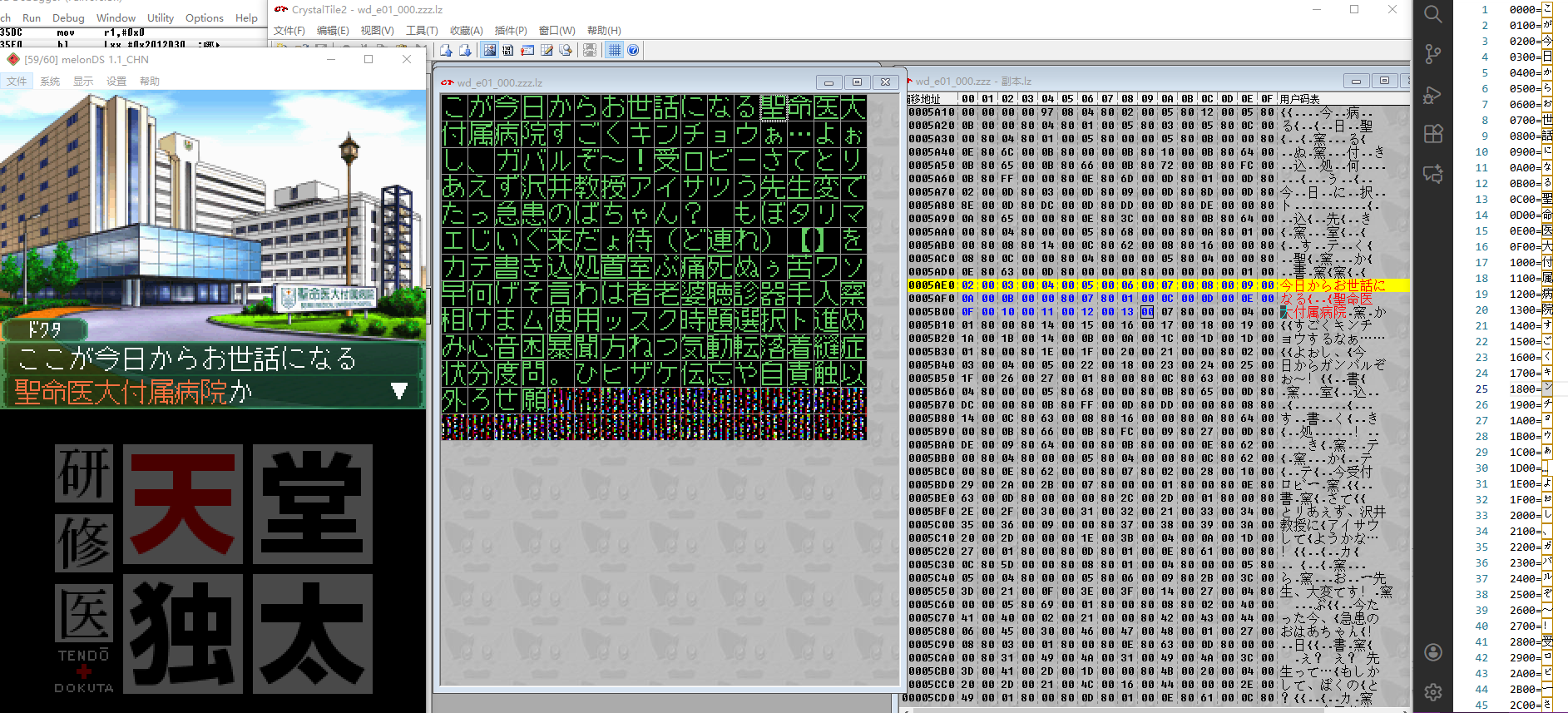Image resolution: width=1568 pixels, height=713 pixels.
Task: Open the 帮助(H) menu in CrystalTile2
Action: coord(604,31)
